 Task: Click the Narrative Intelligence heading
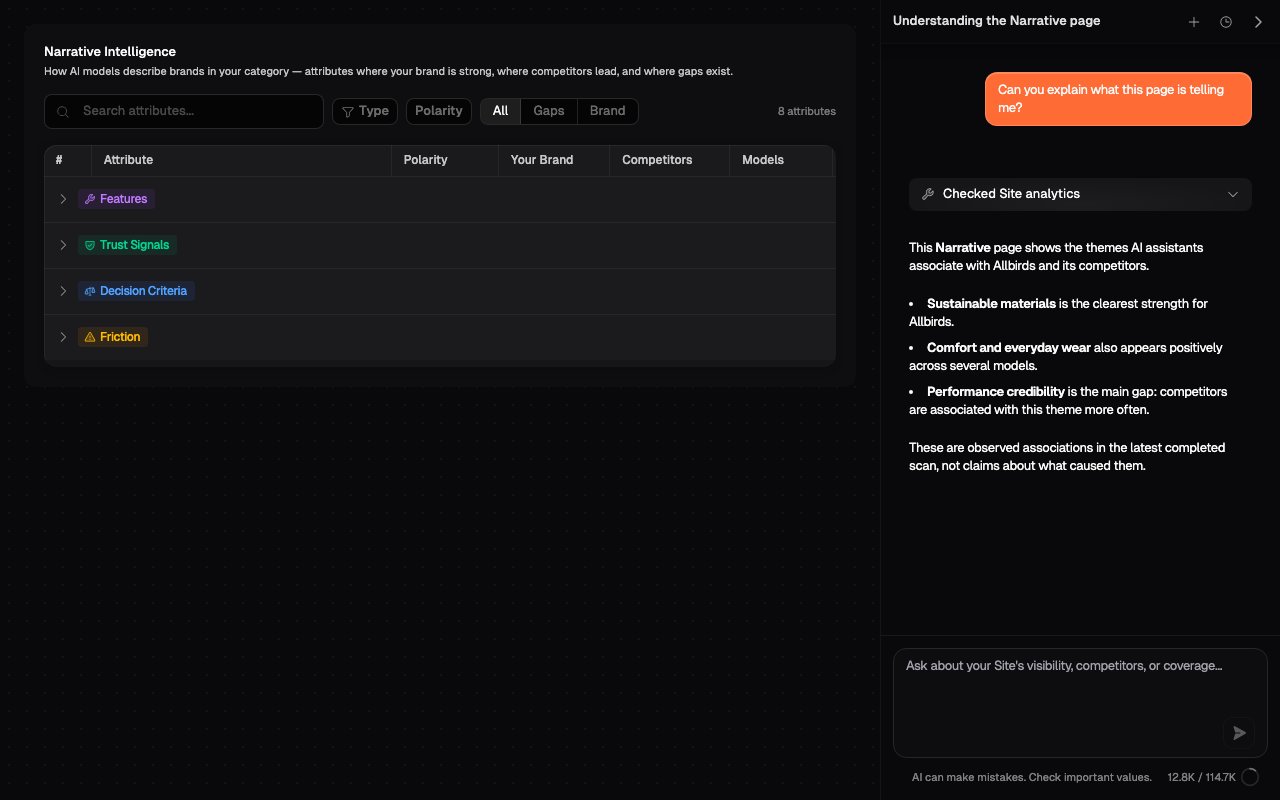pyautogui.click(x=110, y=51)
